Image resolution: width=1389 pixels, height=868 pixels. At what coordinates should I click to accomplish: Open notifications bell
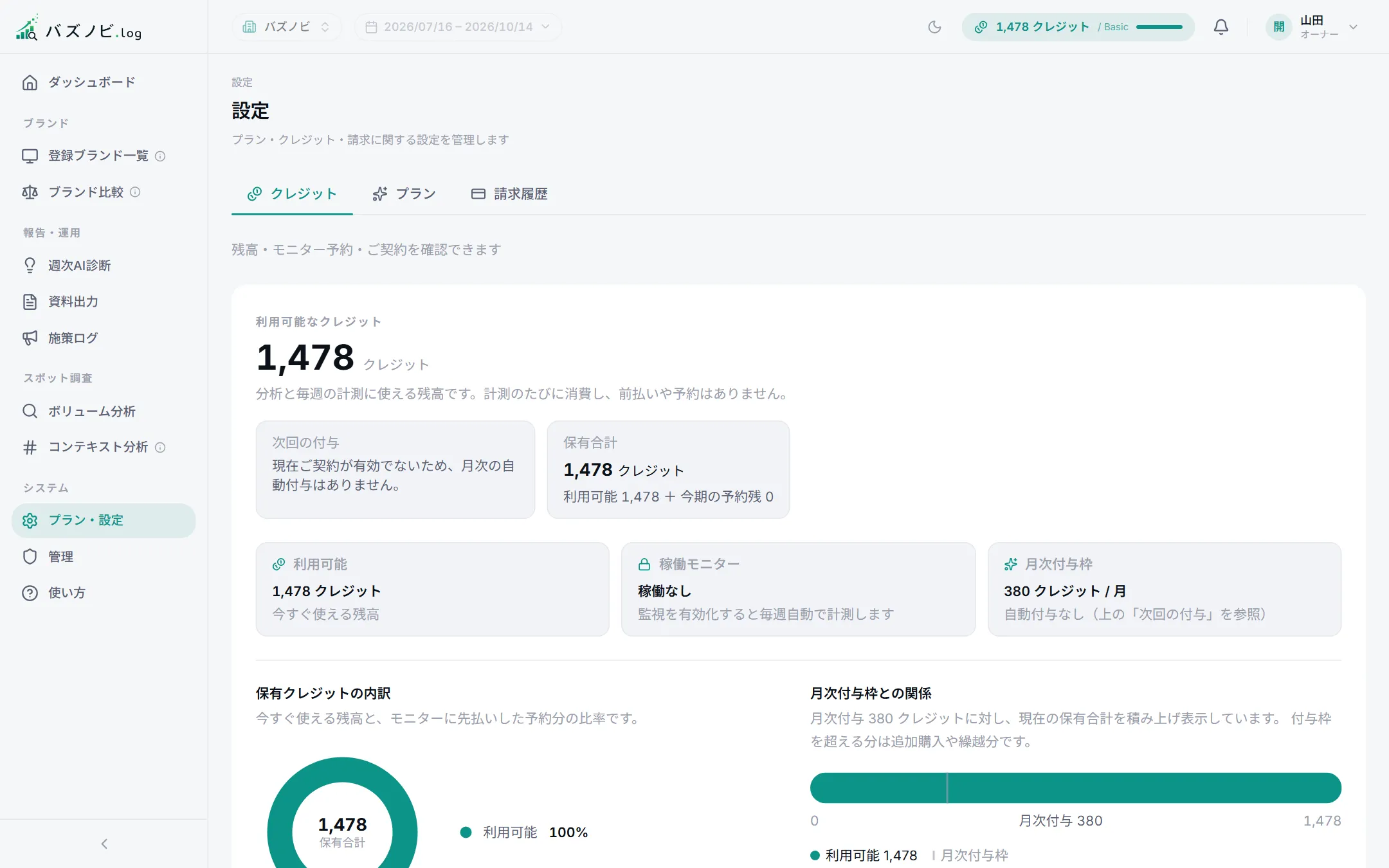[x=1221, y=27]
